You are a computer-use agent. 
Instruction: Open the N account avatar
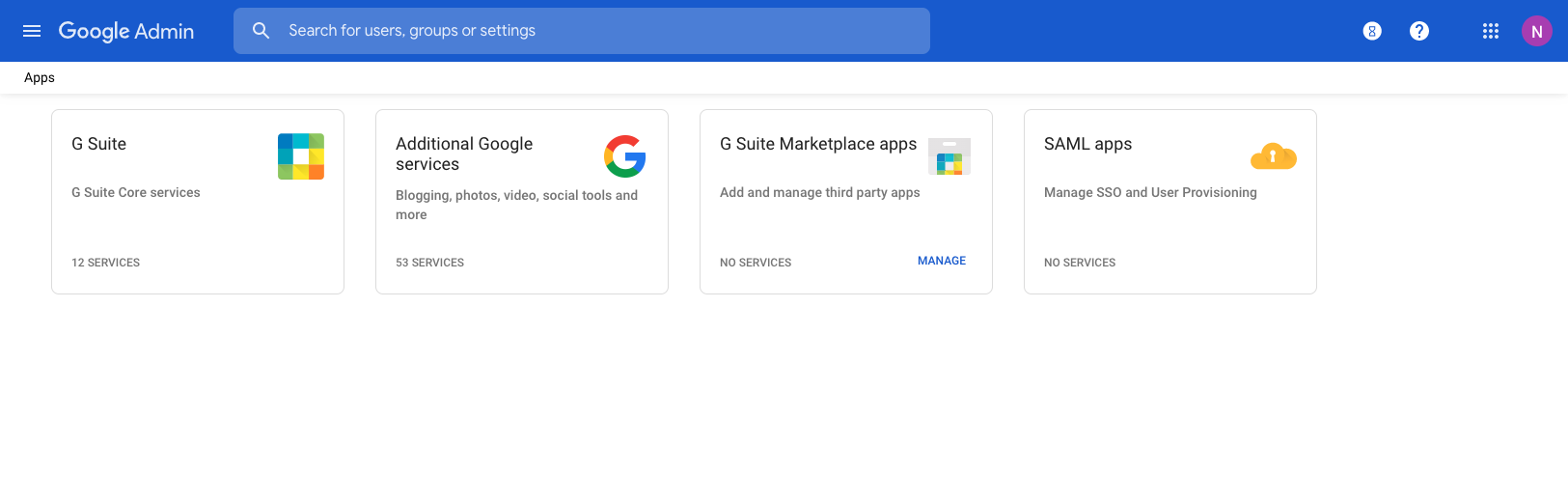coord(1537,31)
